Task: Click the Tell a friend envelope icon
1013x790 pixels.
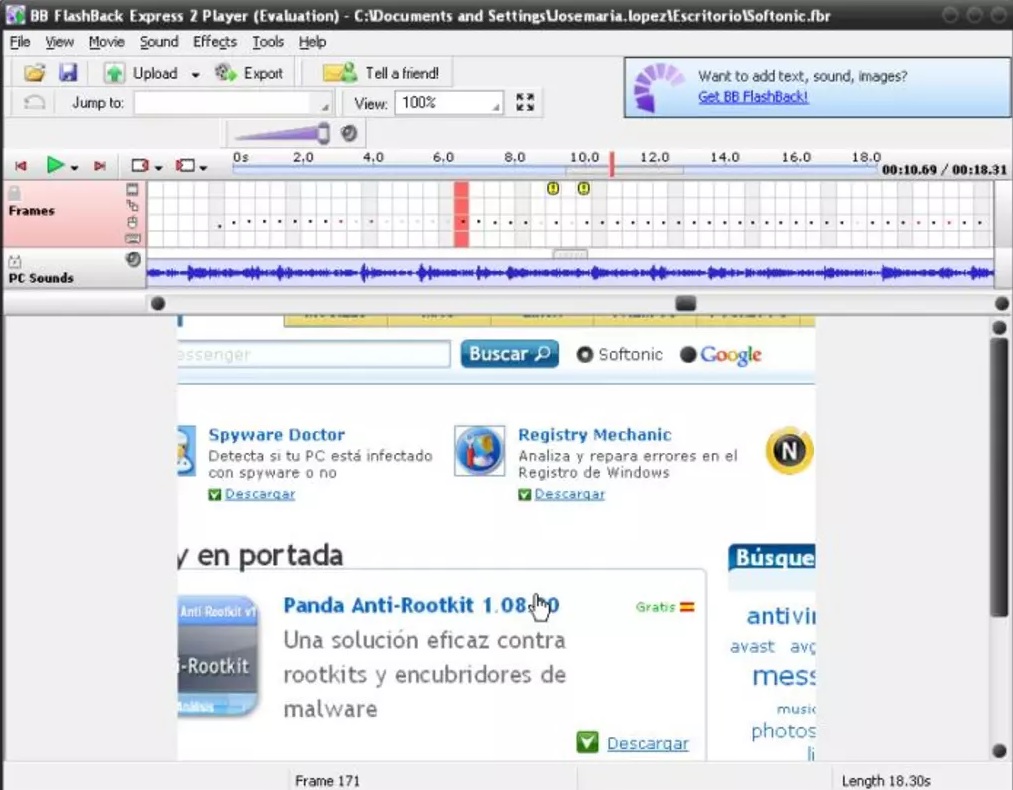Action: click(340, 73)
